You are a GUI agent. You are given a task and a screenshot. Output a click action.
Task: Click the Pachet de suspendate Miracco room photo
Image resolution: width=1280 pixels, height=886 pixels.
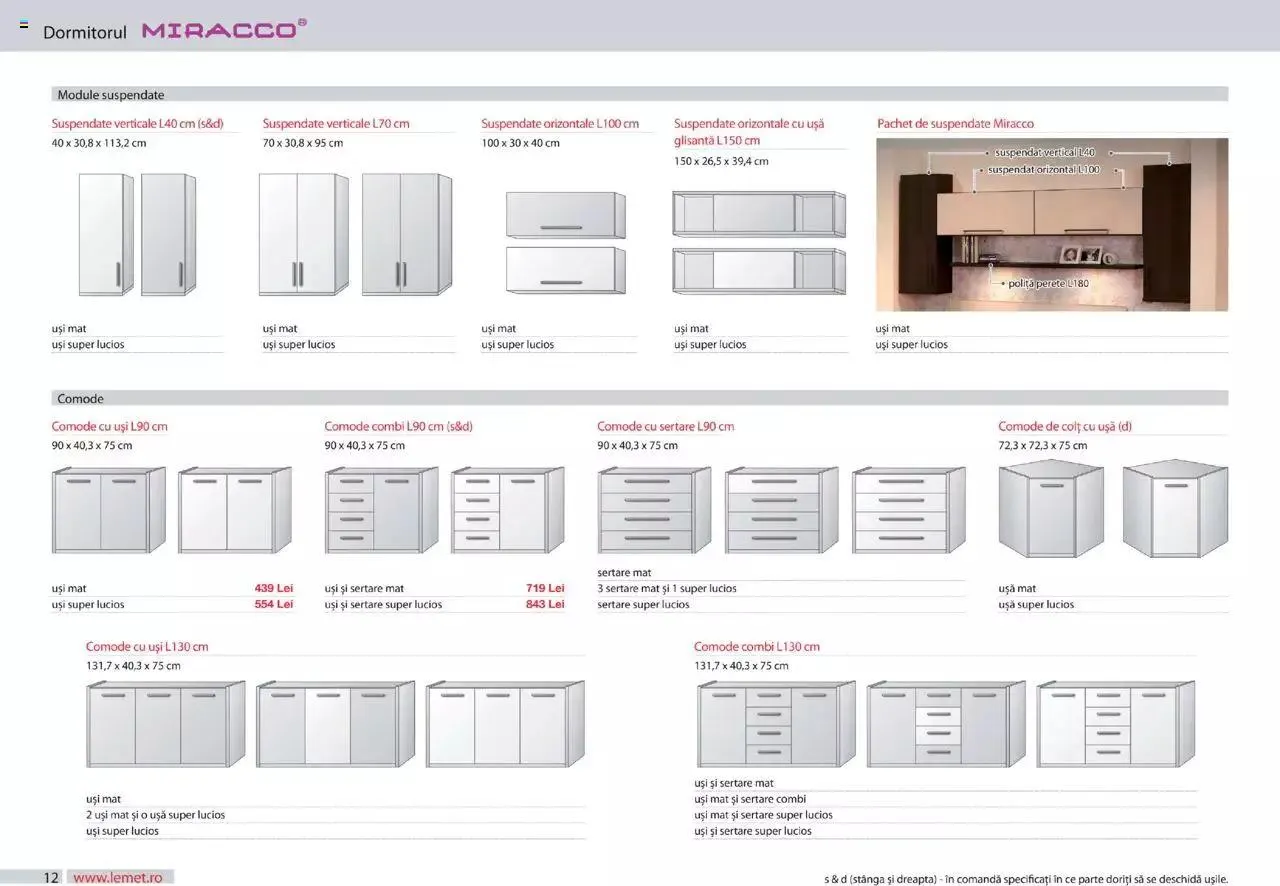click(x=1051, y=224)
